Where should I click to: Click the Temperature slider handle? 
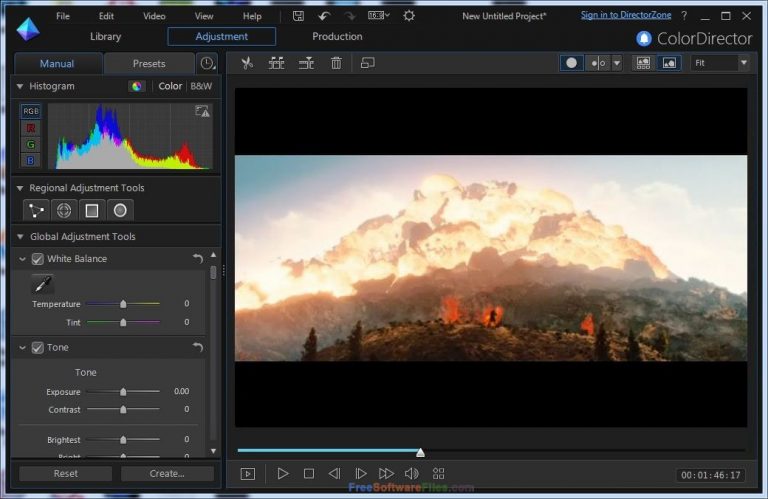coord(123,304)
